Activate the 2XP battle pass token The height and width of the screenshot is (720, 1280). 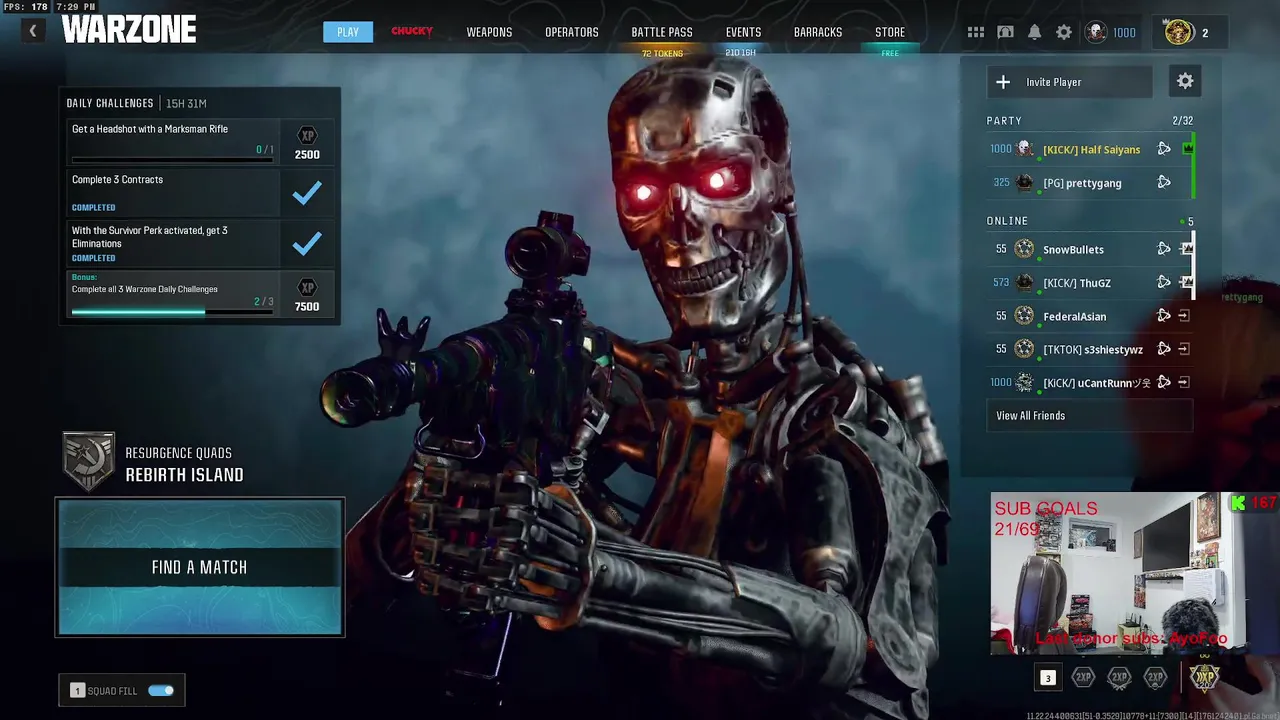(x=1155, y=678)
